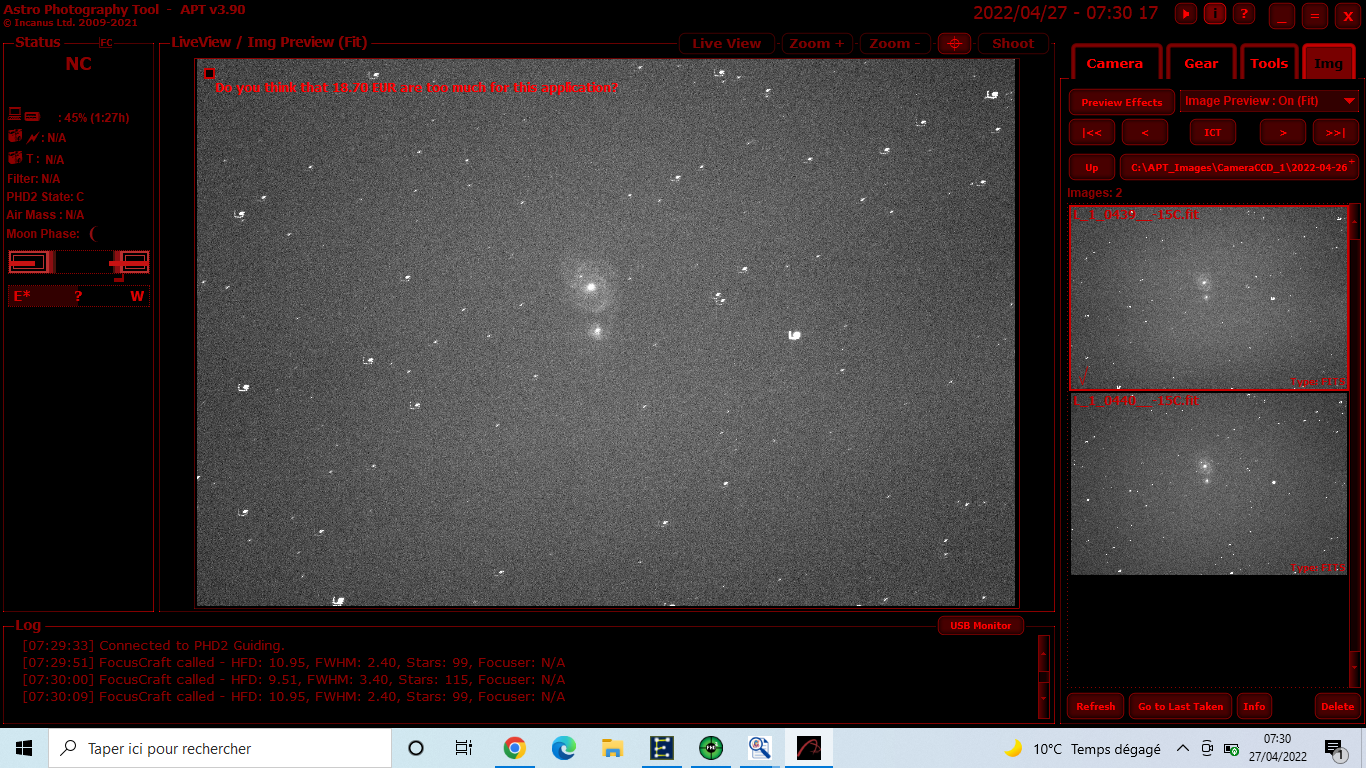The width and height of the screenshot is (1366, 768).
Task: Open help with the '?' title bar button
Action: click(1244, 14)
